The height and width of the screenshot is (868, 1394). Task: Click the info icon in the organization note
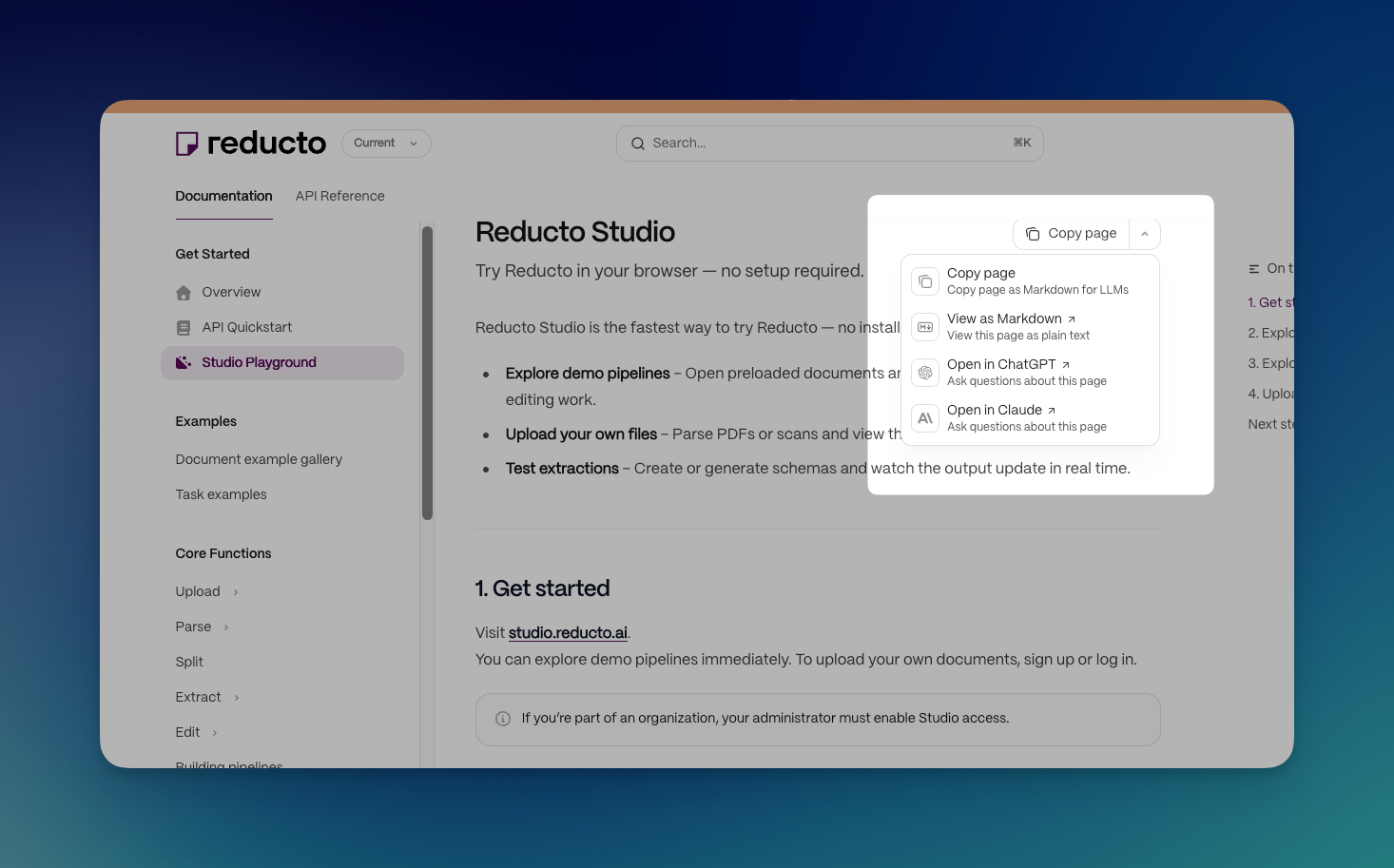pos(503,719)
